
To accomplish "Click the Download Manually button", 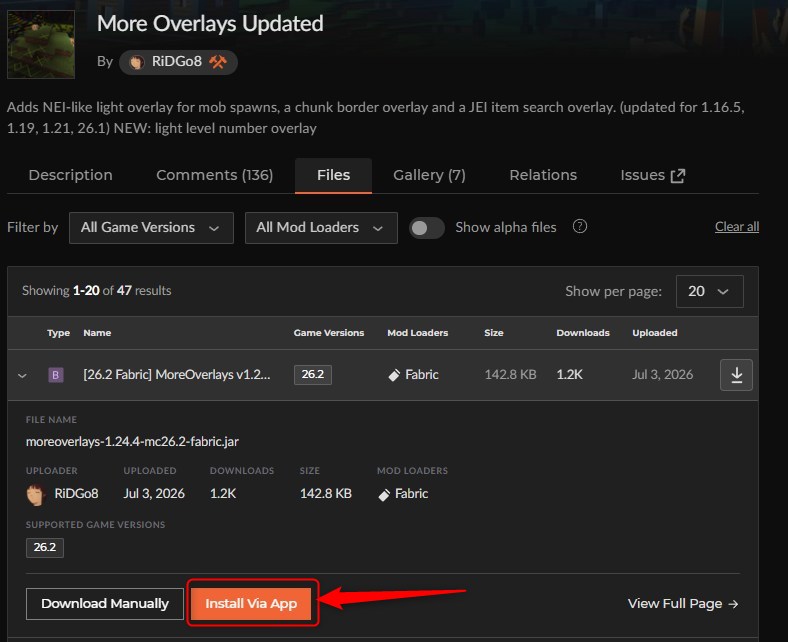I will [x=105, y=604].
